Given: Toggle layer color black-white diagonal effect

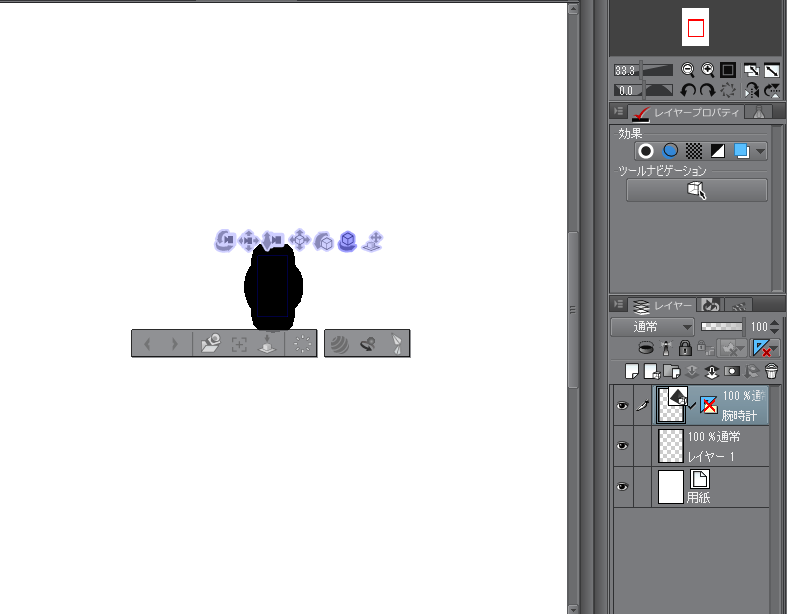Looking at the screenshot, I should (718, 151).
